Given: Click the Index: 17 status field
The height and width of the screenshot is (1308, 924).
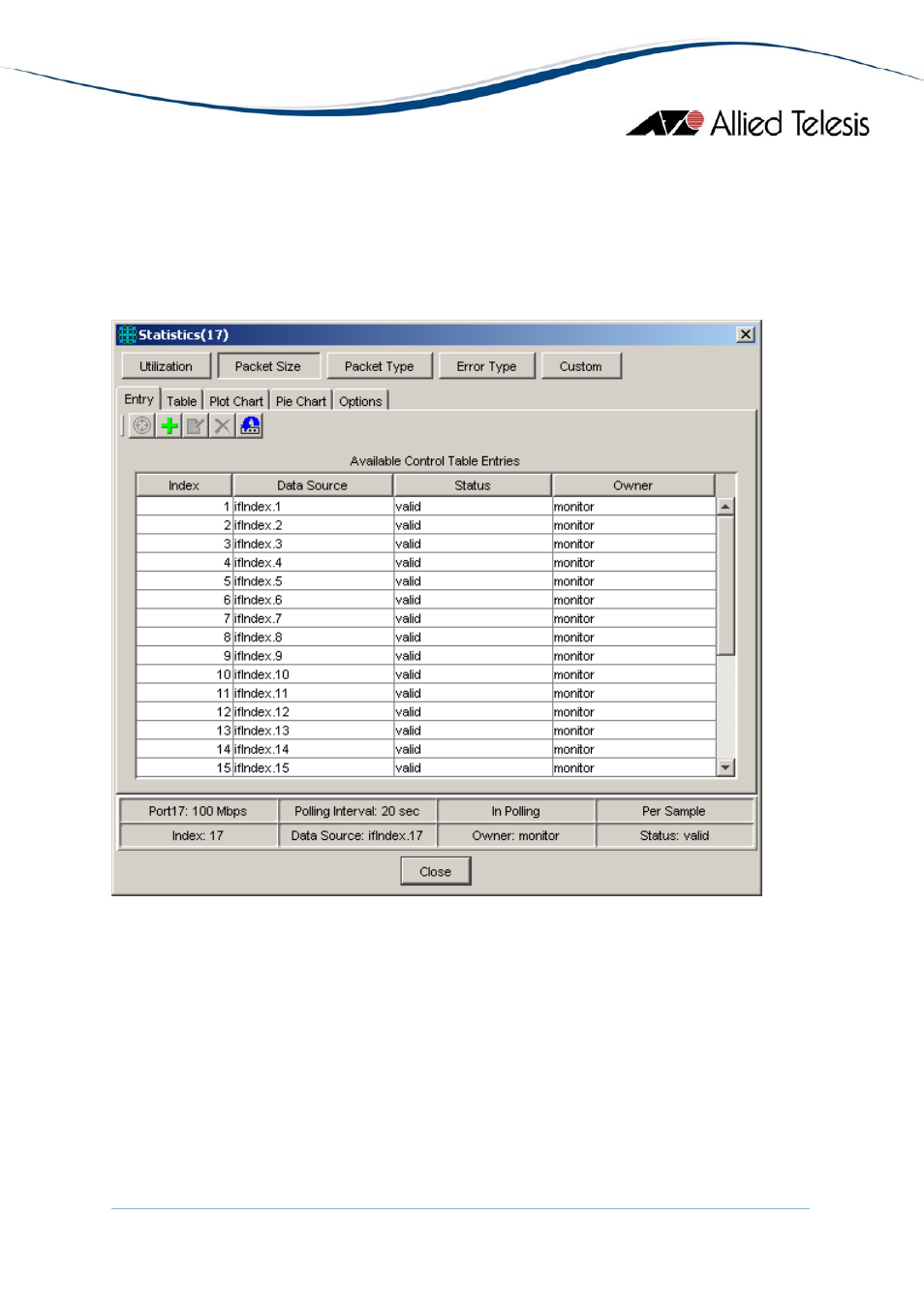Looking at the screenshot, I should pyautogui.click(x=198, y=835).
